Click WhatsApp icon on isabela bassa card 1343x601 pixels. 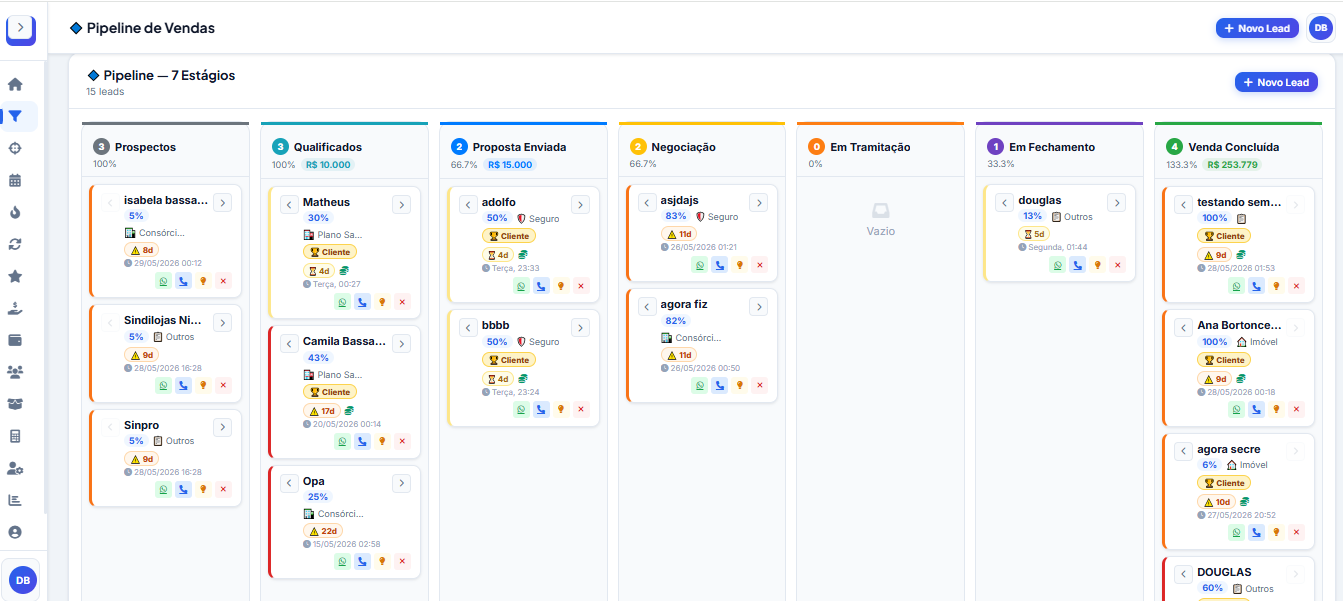[163, 282]
